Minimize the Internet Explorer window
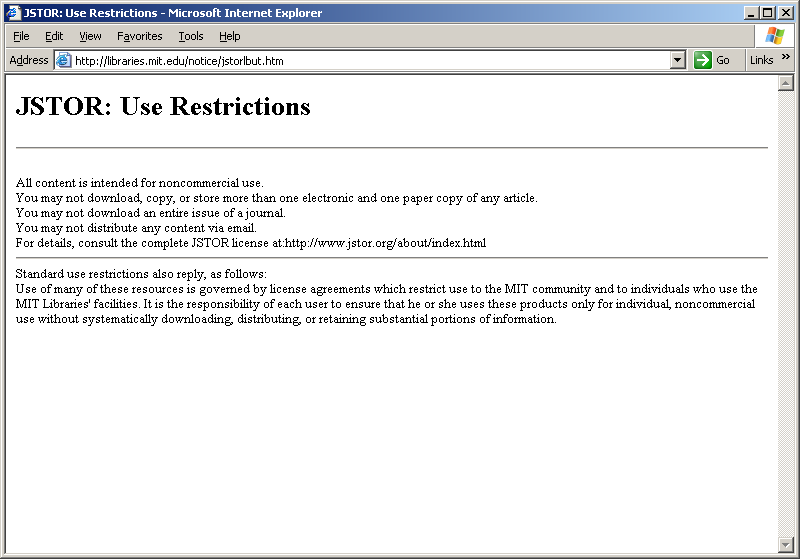The height and width of the screenshot is (559, 800). [752, 13]
